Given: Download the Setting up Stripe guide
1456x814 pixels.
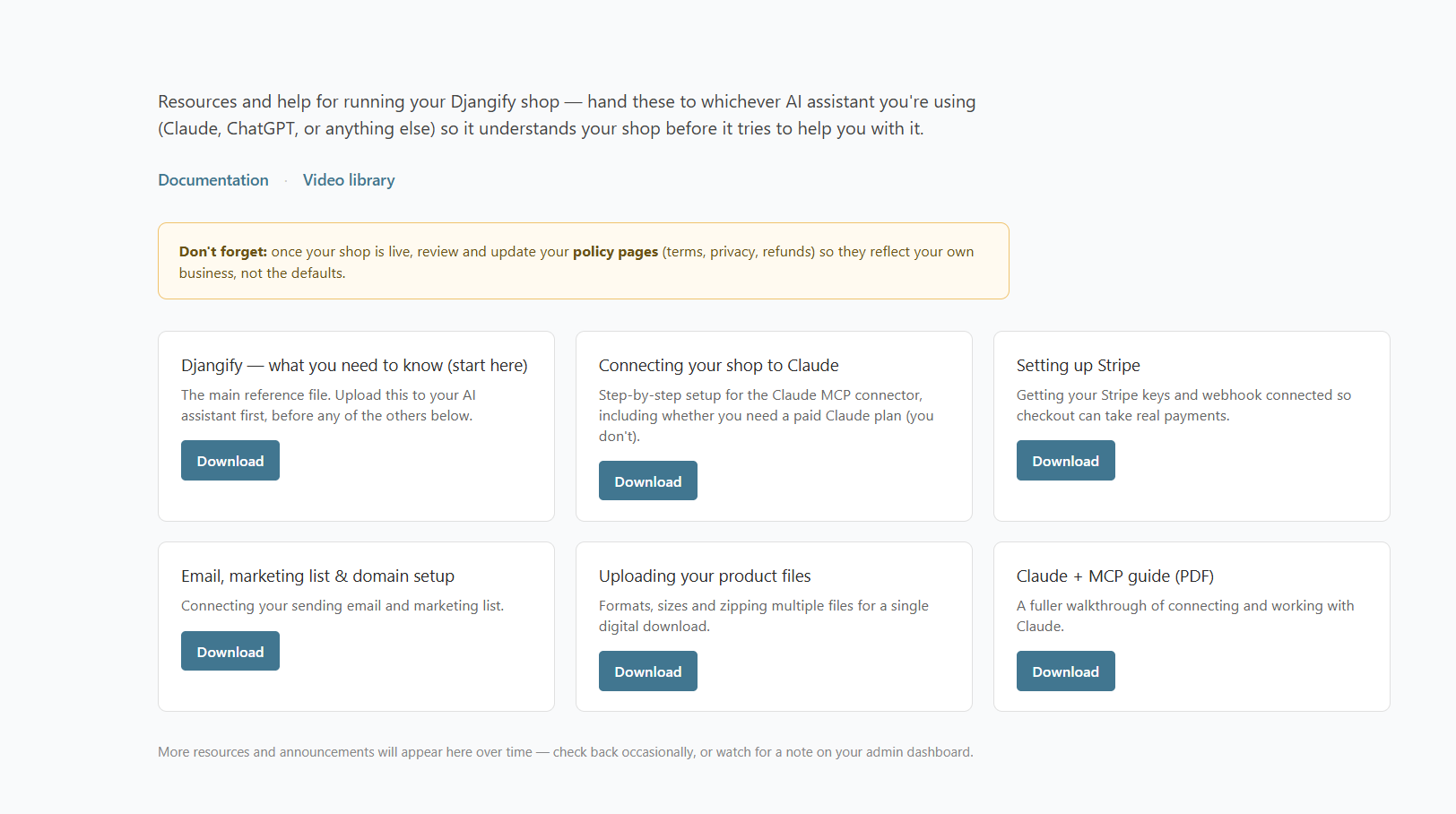Looking at the screenshot, I should coord(1066,461).
